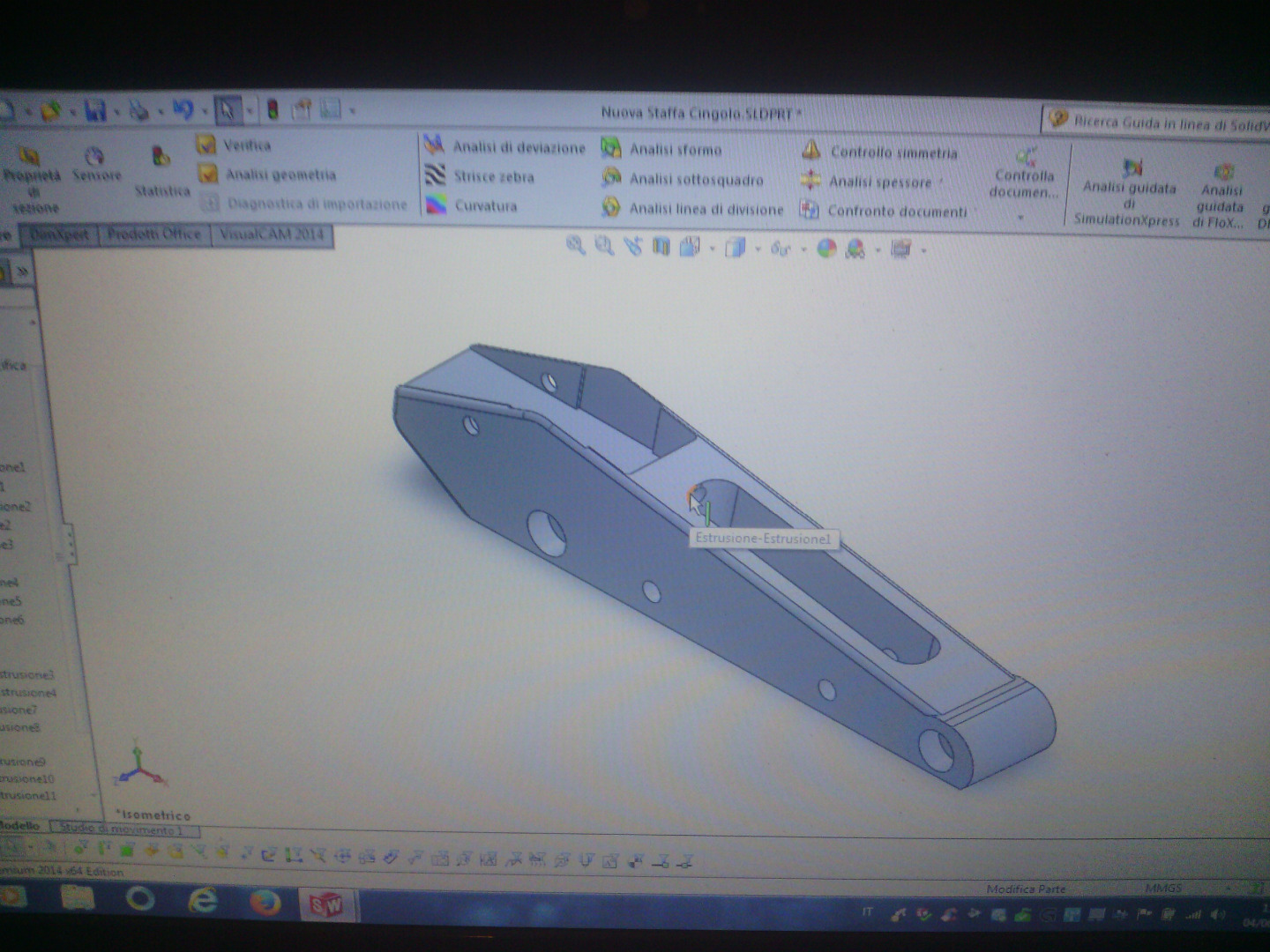The image size is (1270, 952).
Task: Click Zoom to Fit in the view toolbar
Action: pos(576,246)
